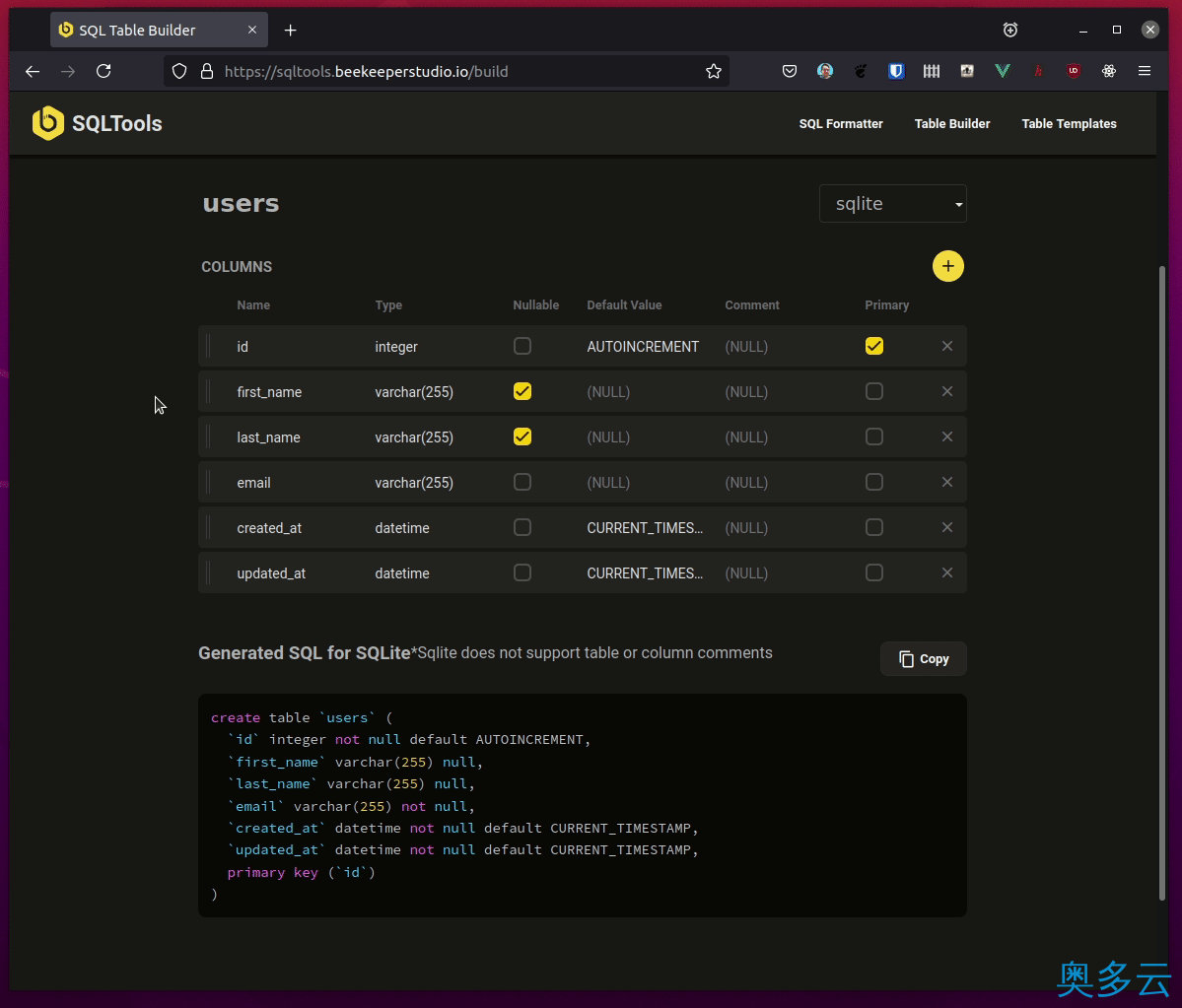
Task: Click the page vertical scrollbar thumb
Action: 1161,582
